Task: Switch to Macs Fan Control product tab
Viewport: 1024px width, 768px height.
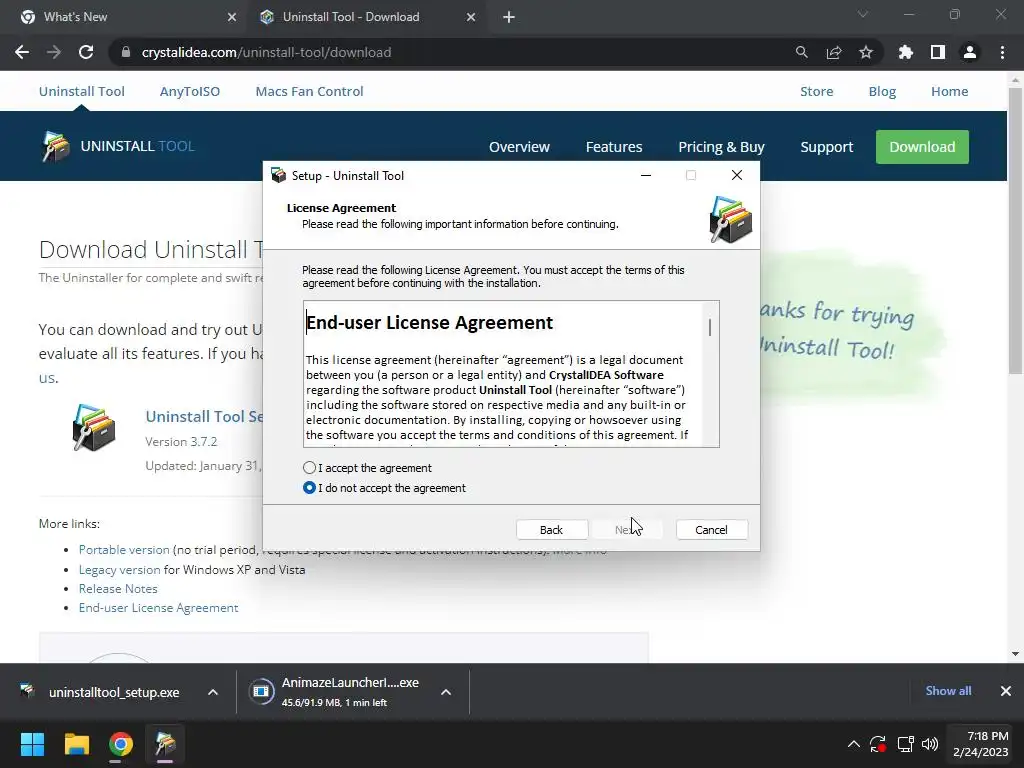Action: pyautogui.click(x=310, y=91)
